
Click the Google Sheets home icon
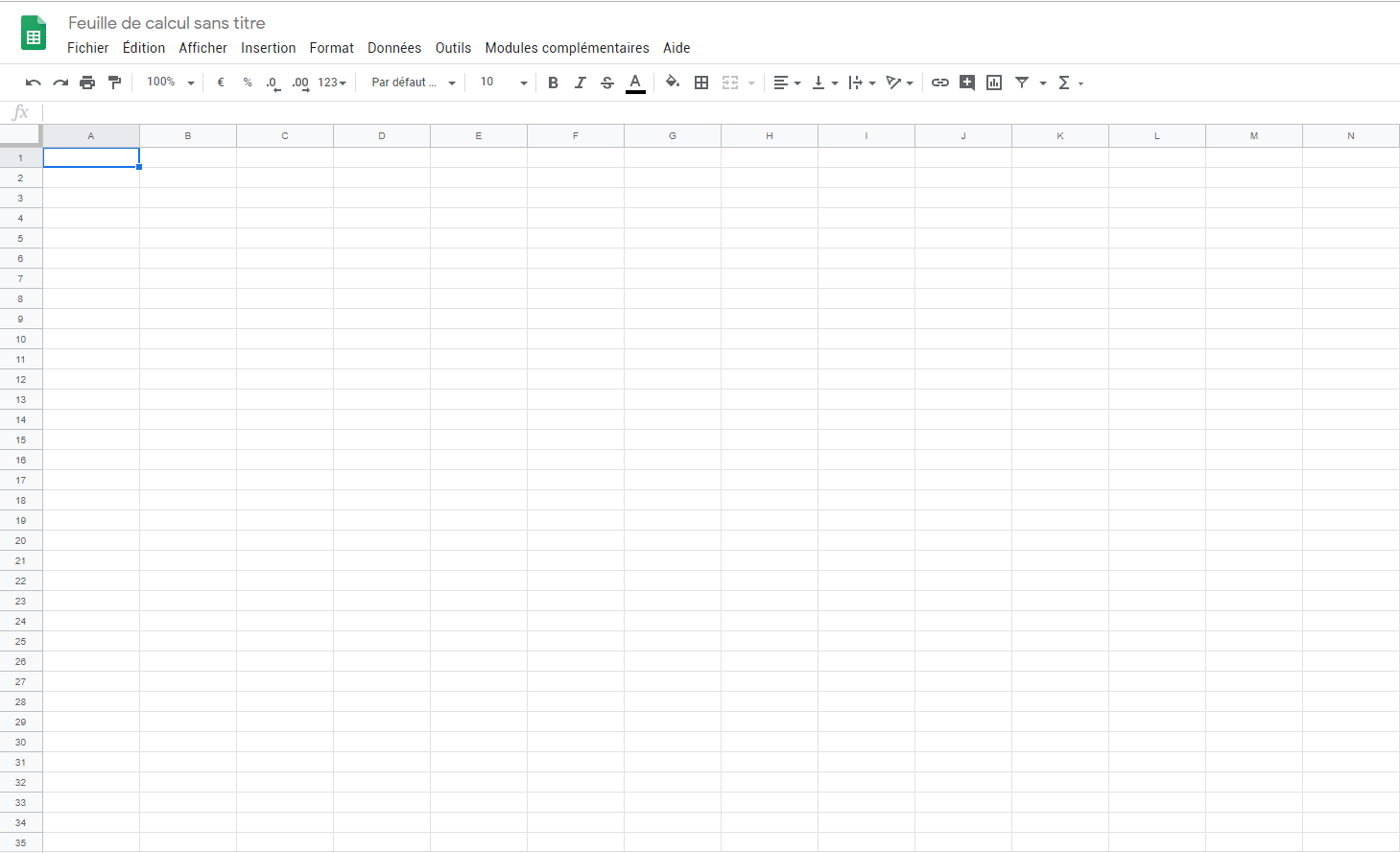point(34,34)
